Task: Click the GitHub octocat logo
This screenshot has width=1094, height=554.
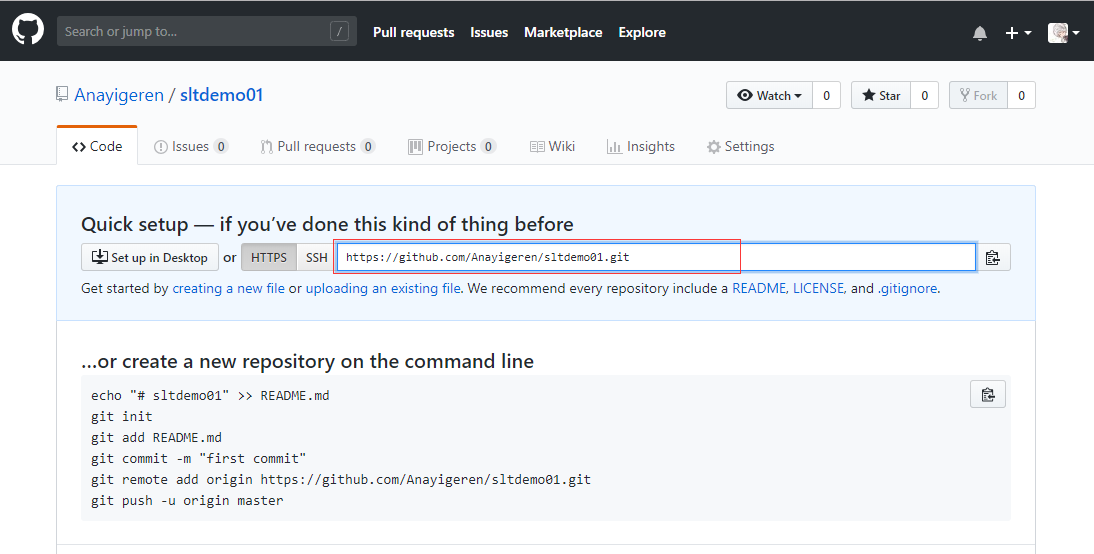Action: point(28,30)
